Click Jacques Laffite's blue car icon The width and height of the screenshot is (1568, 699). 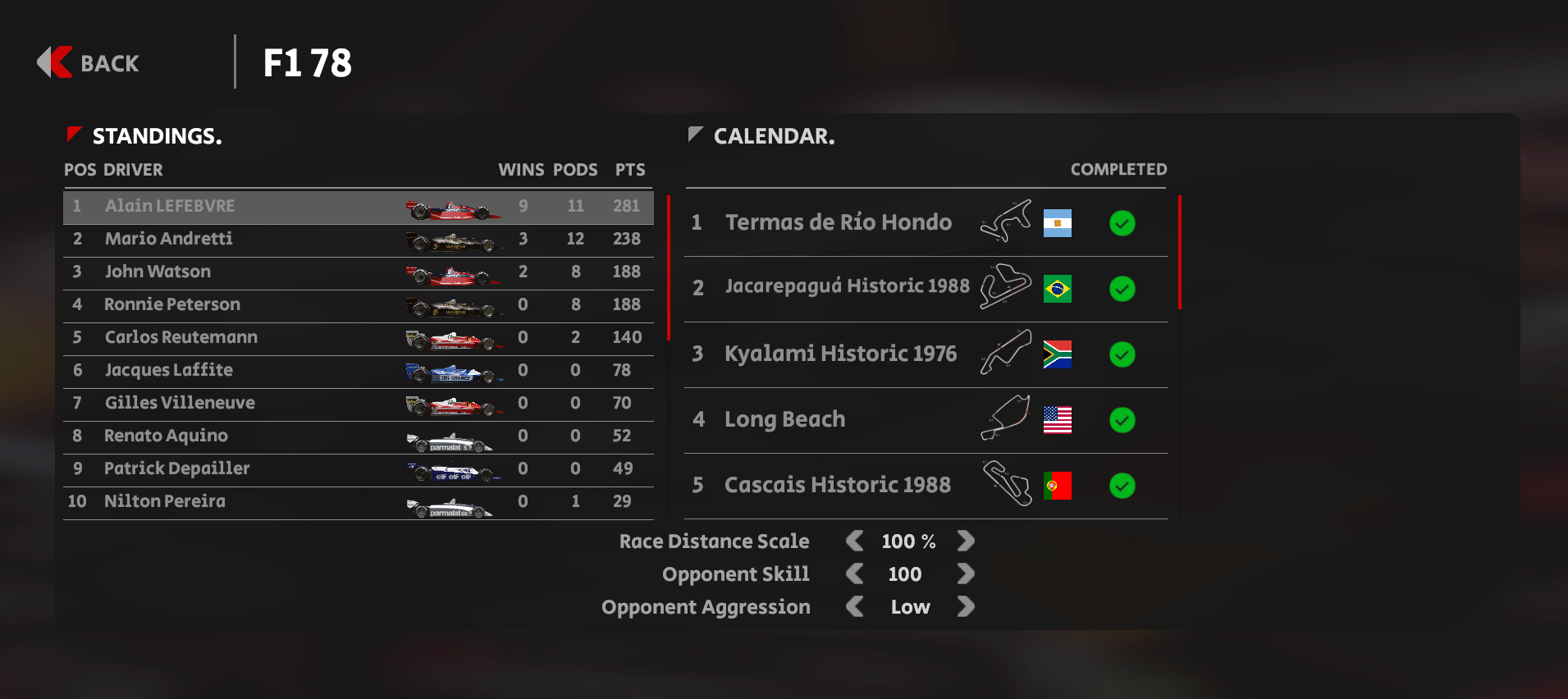pyautogui.click(x=454, y=373)
